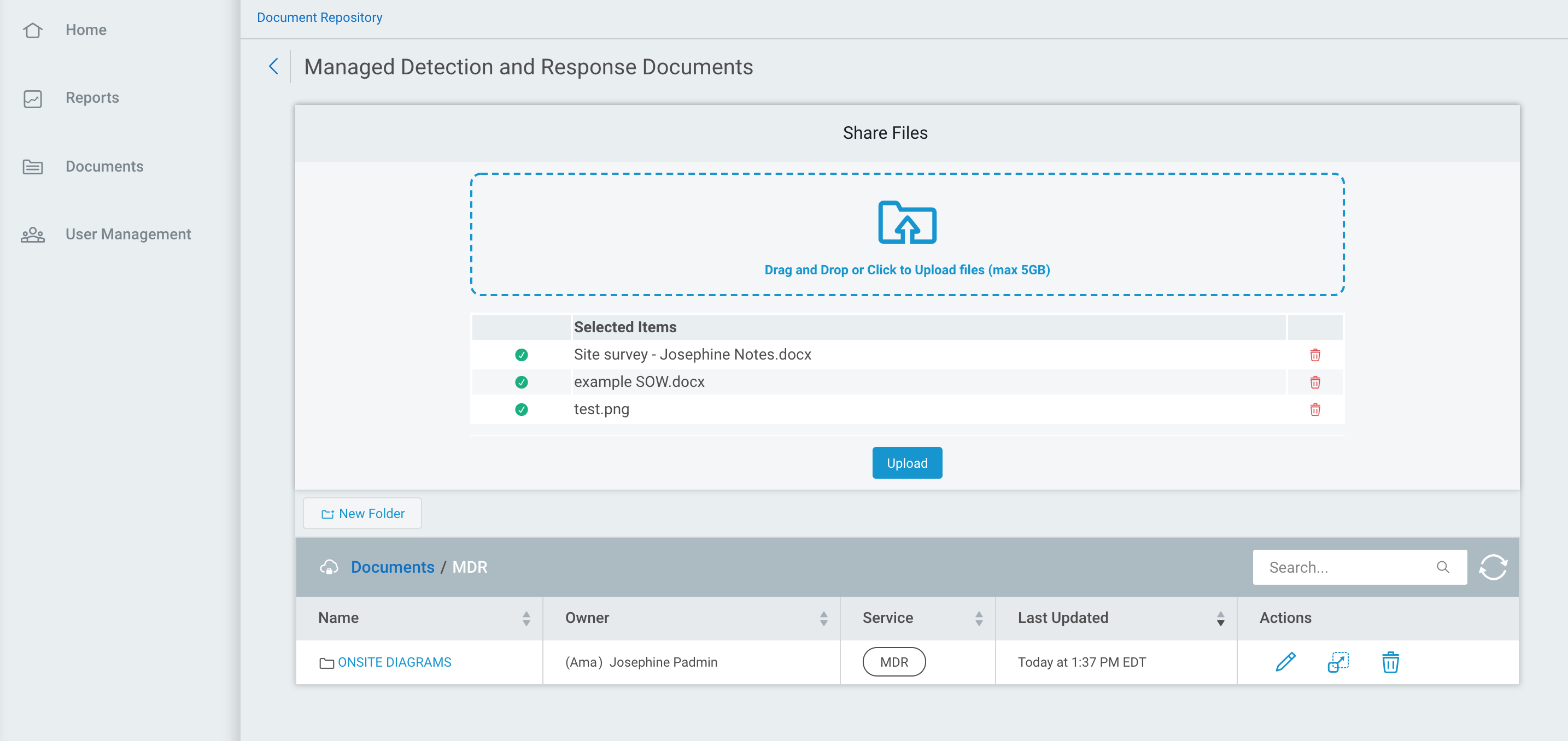Click the delete icon for Site survey file

[x=1315, y=354]
